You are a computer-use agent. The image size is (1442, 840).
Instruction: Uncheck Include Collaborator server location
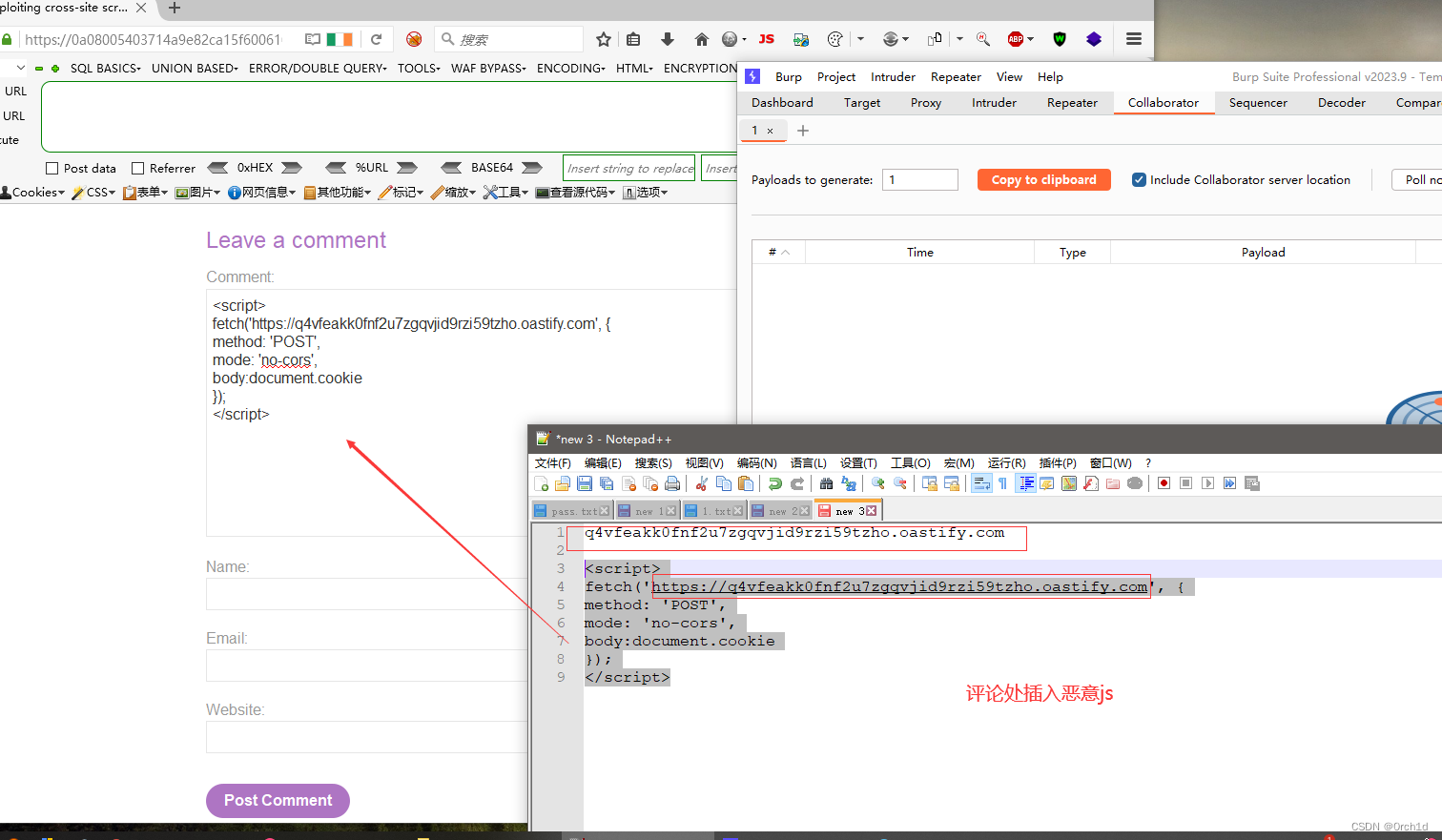[1139, 179]
